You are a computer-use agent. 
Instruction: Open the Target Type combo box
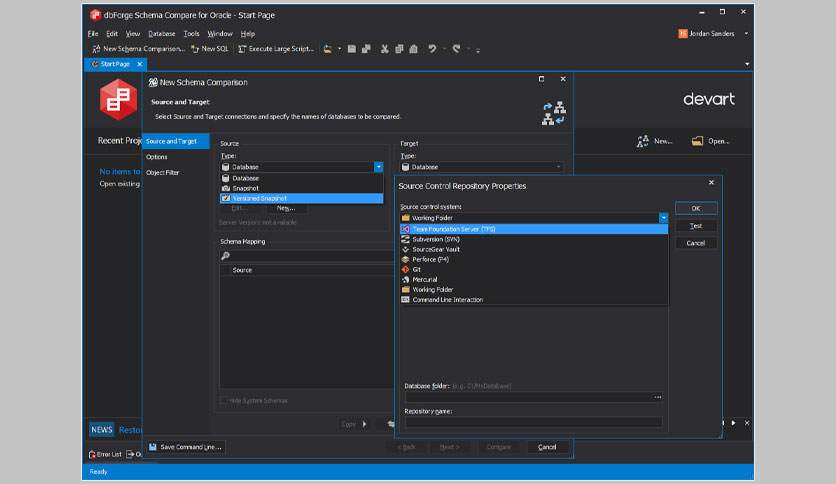tap(481, 167)
